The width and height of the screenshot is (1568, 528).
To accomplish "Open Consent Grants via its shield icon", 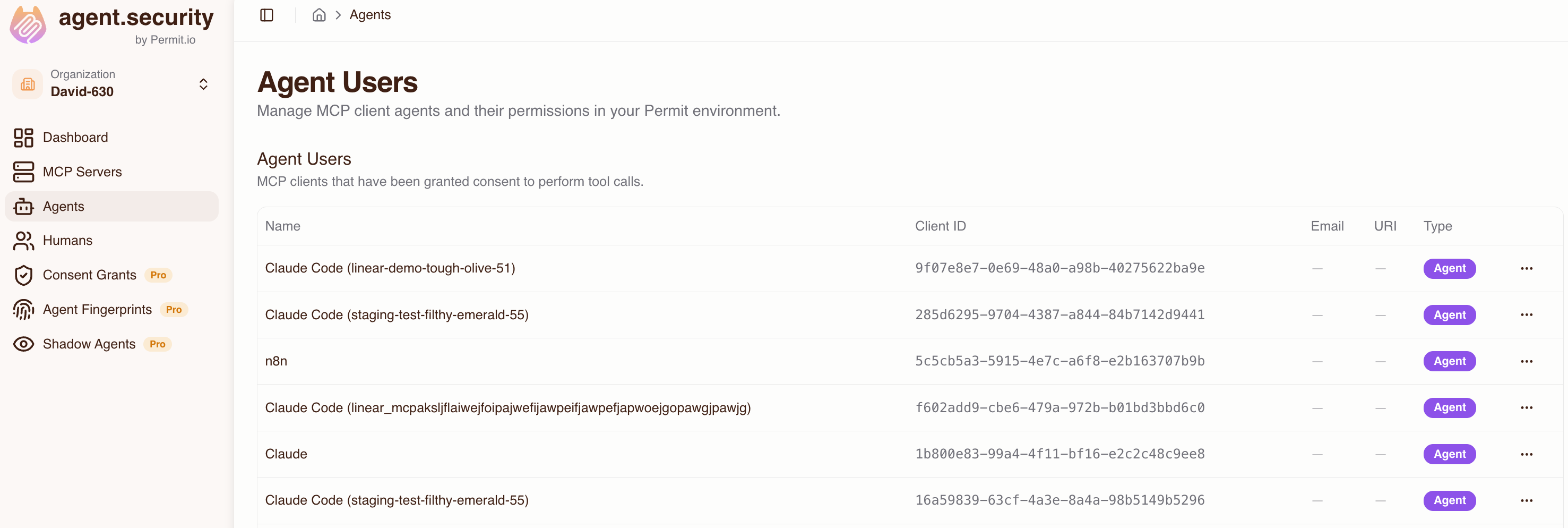I will 23,275.
